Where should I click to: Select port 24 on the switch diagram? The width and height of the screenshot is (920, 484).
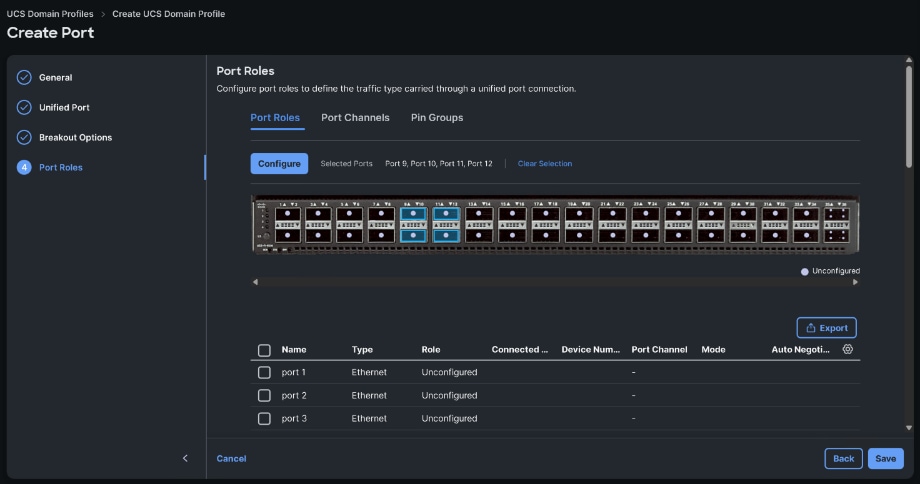pyautogui.click(x=645, y=235)
